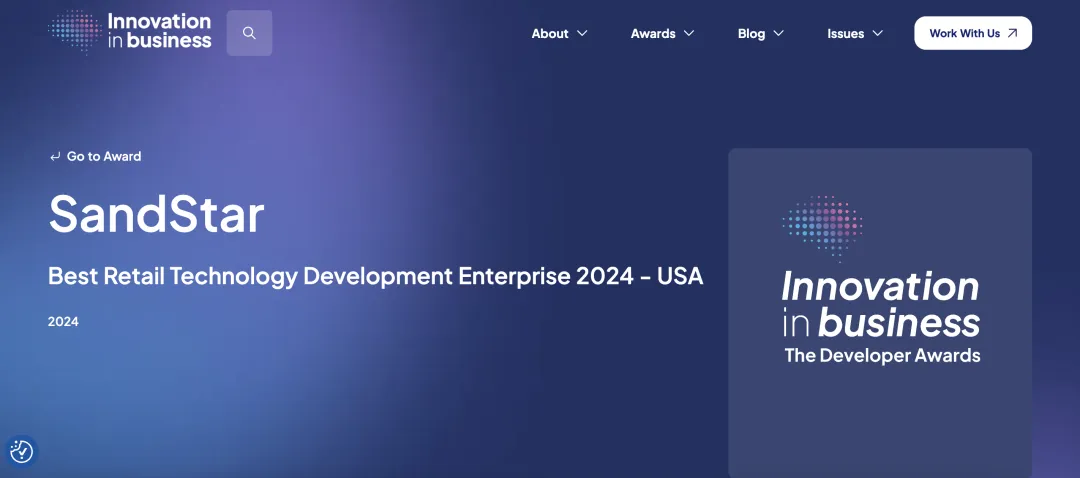Screen dimensions: 1080x478
Task: Expand the Issues chevron arrow
Action: point(878,33)
